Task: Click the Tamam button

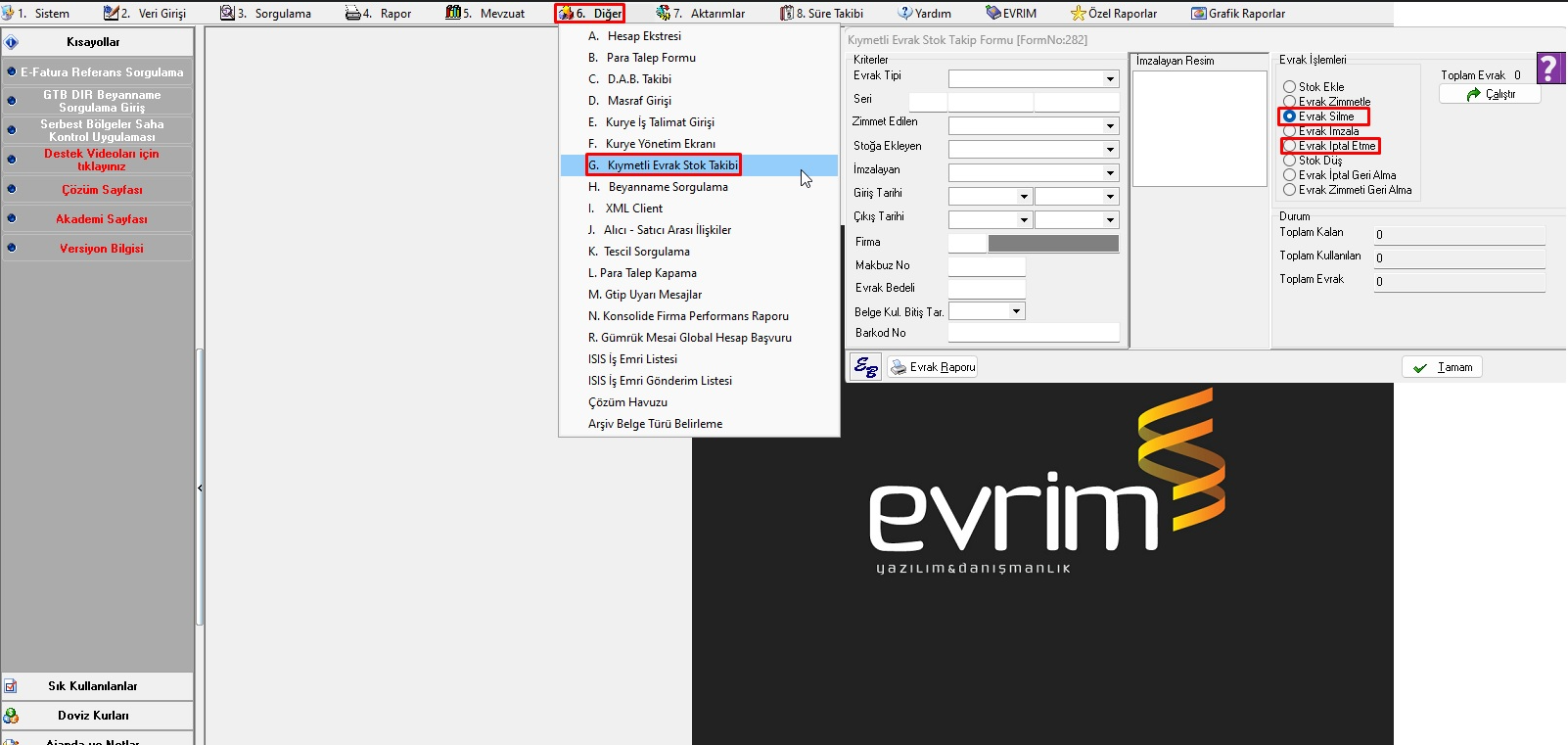Action: 1442,367
